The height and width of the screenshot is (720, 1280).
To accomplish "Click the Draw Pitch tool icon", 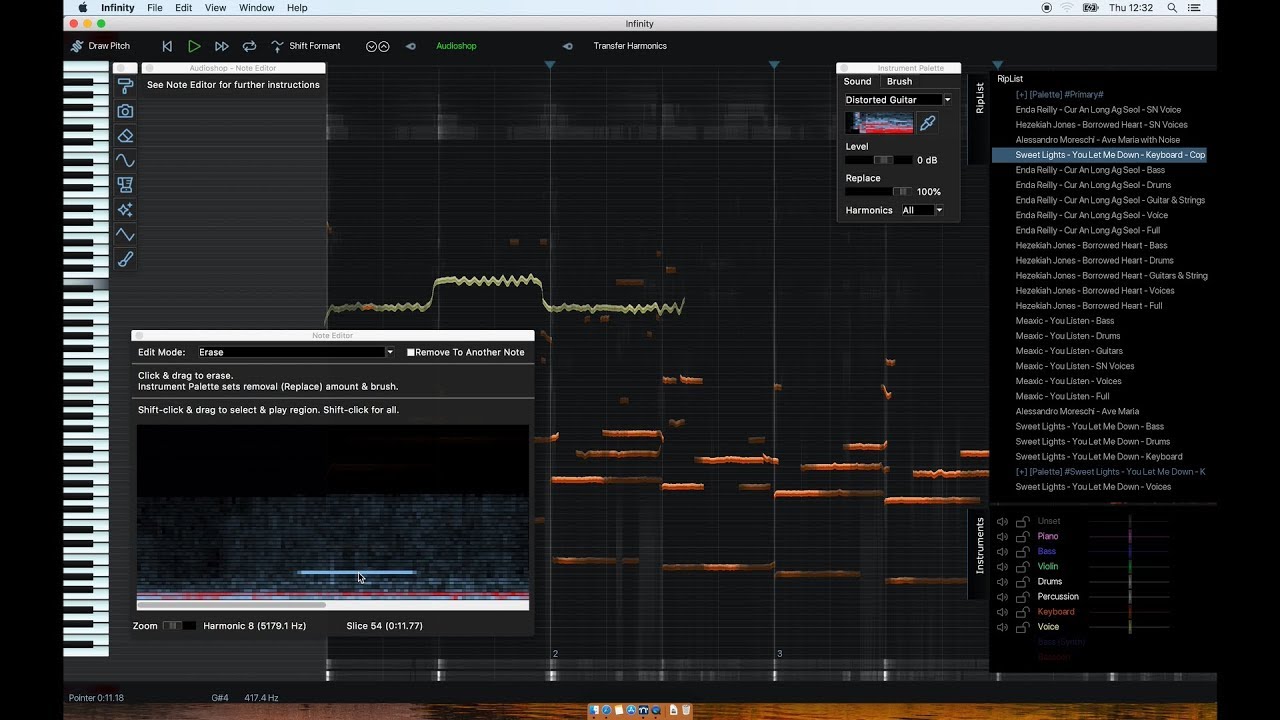I will [x=77, y=46].
